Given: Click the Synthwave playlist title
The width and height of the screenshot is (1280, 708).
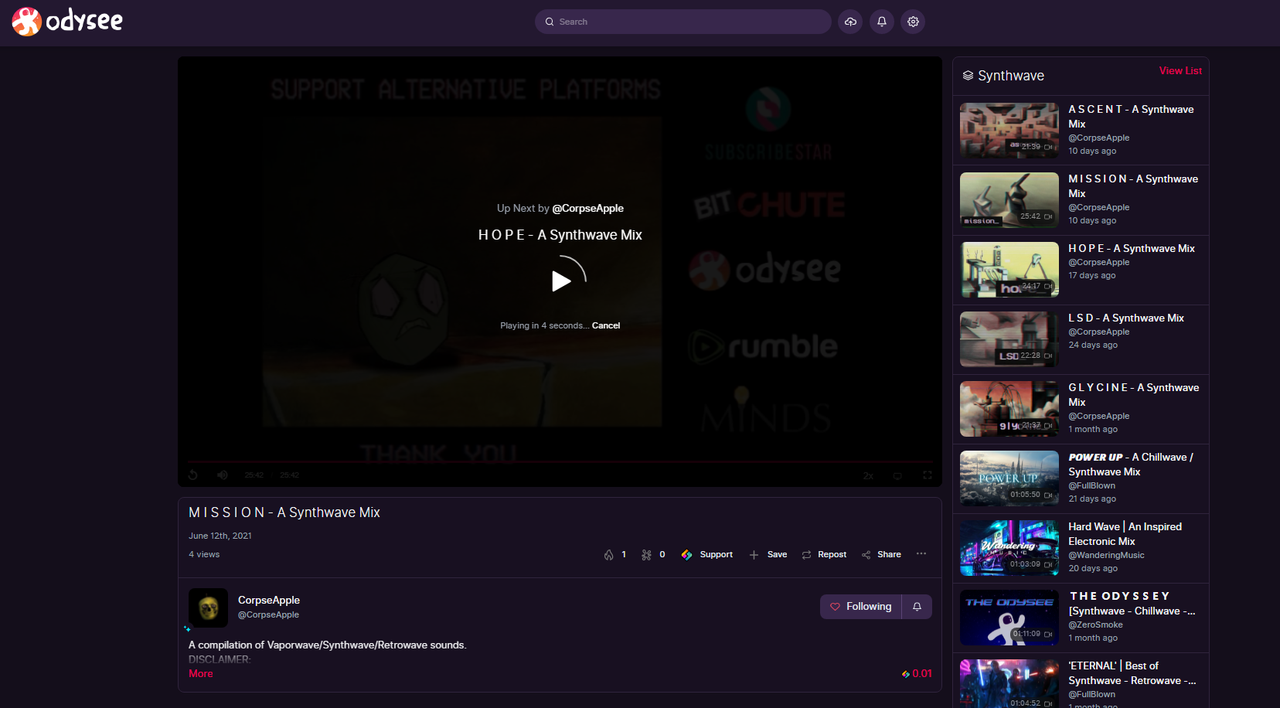Looking at the screenshot, I should tap(1011, 76).
